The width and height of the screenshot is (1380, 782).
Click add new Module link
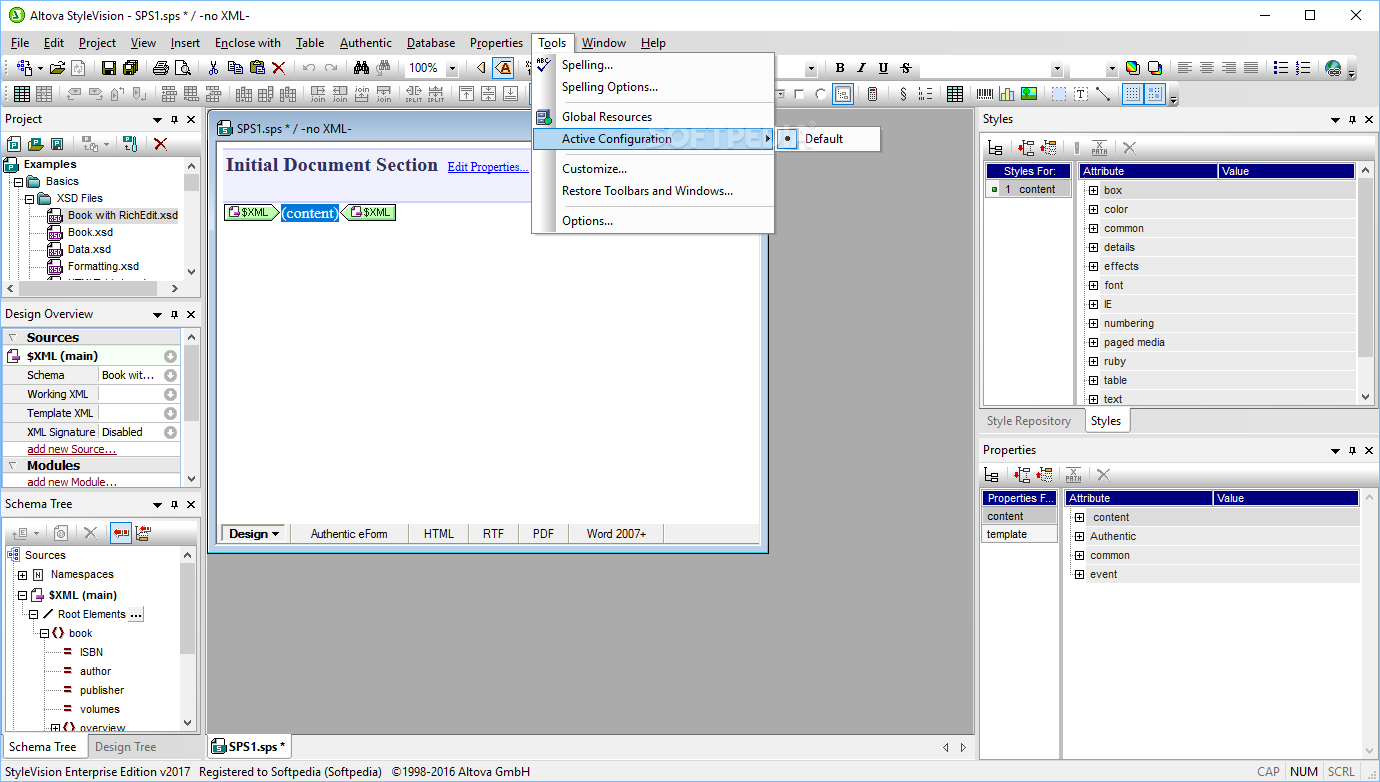tap(70, 482)
